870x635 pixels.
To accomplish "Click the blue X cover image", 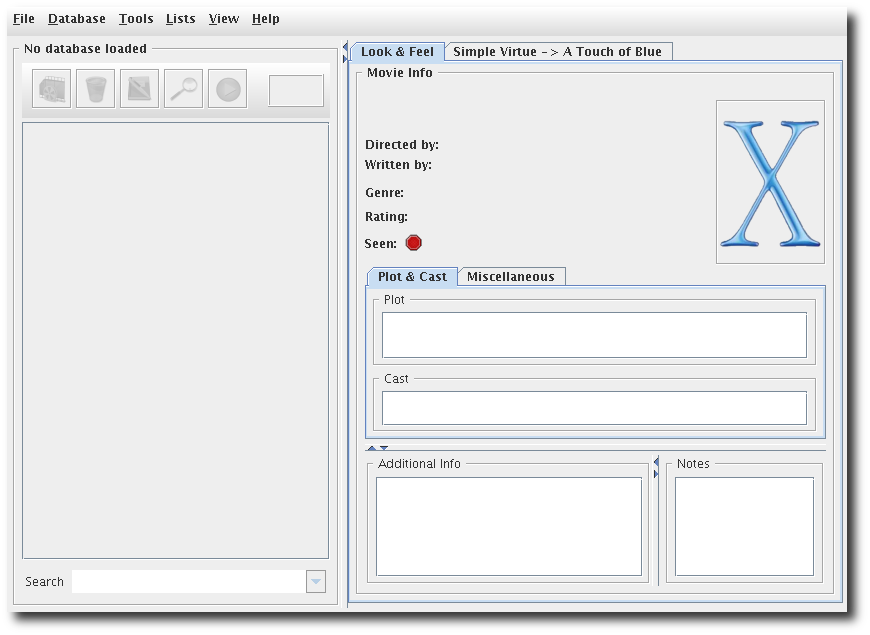I will click(770, 182).
